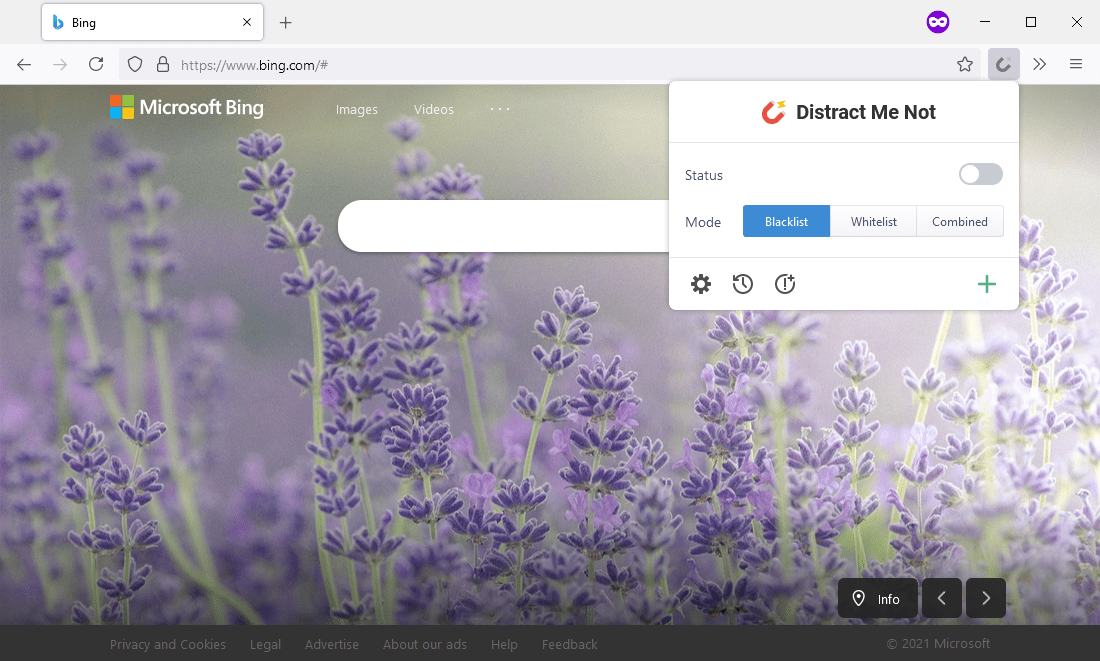
Task: Click the add-timed-exception alert icon
Action: pos(784,284)
